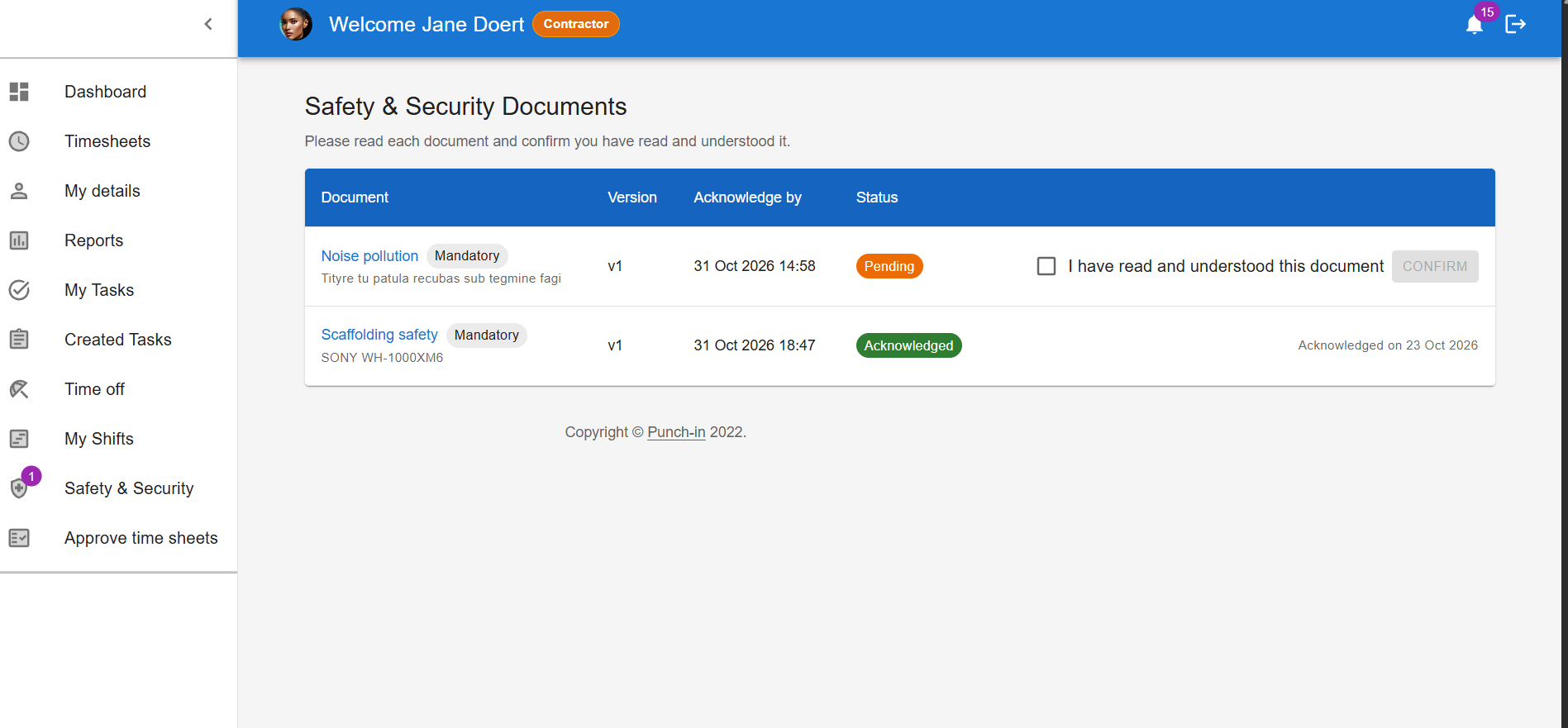
Task: Click the My details person icon
Action: [x=19, y=191]
